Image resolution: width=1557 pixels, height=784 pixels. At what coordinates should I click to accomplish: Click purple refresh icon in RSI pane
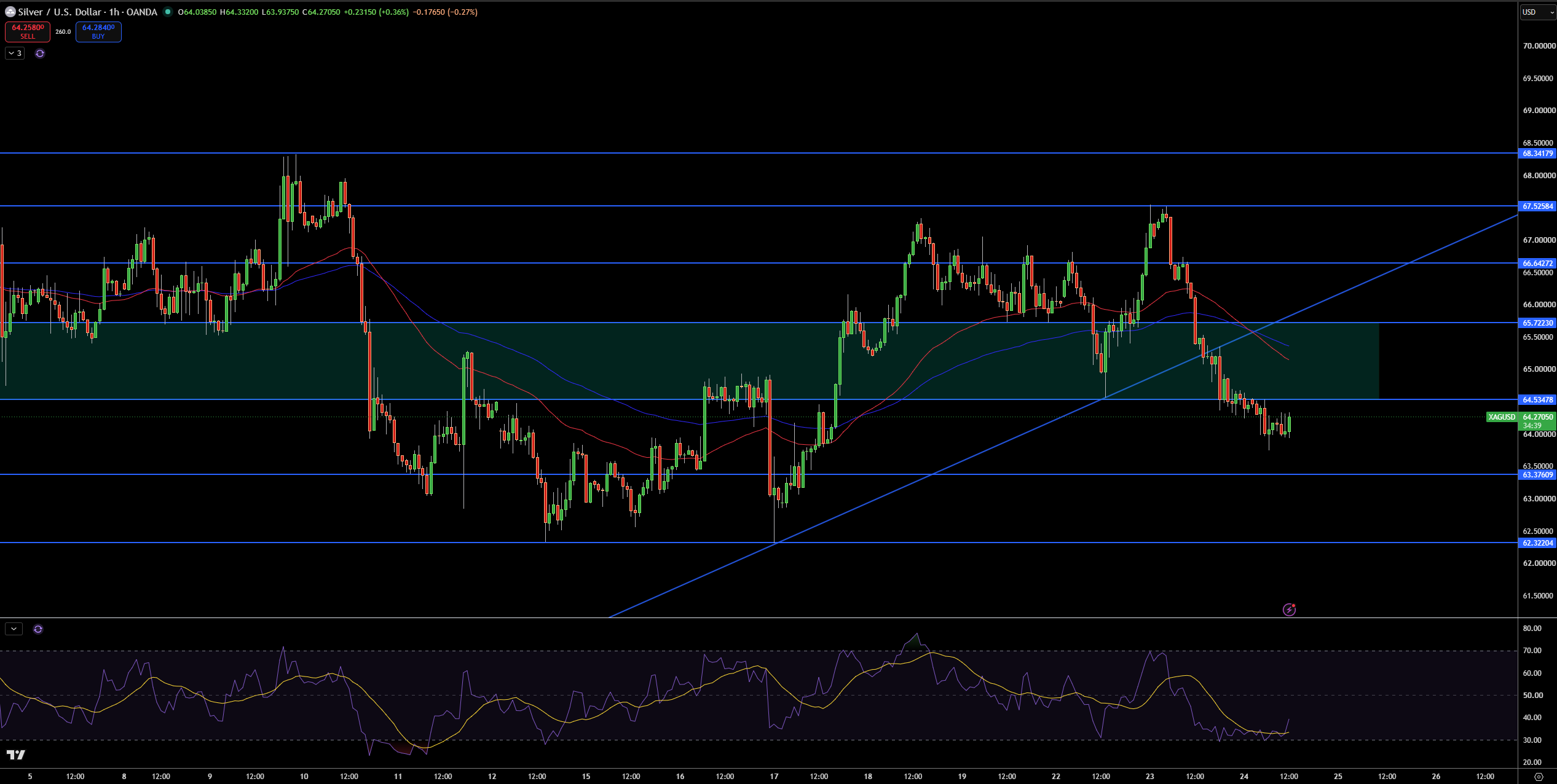[38, 629]
